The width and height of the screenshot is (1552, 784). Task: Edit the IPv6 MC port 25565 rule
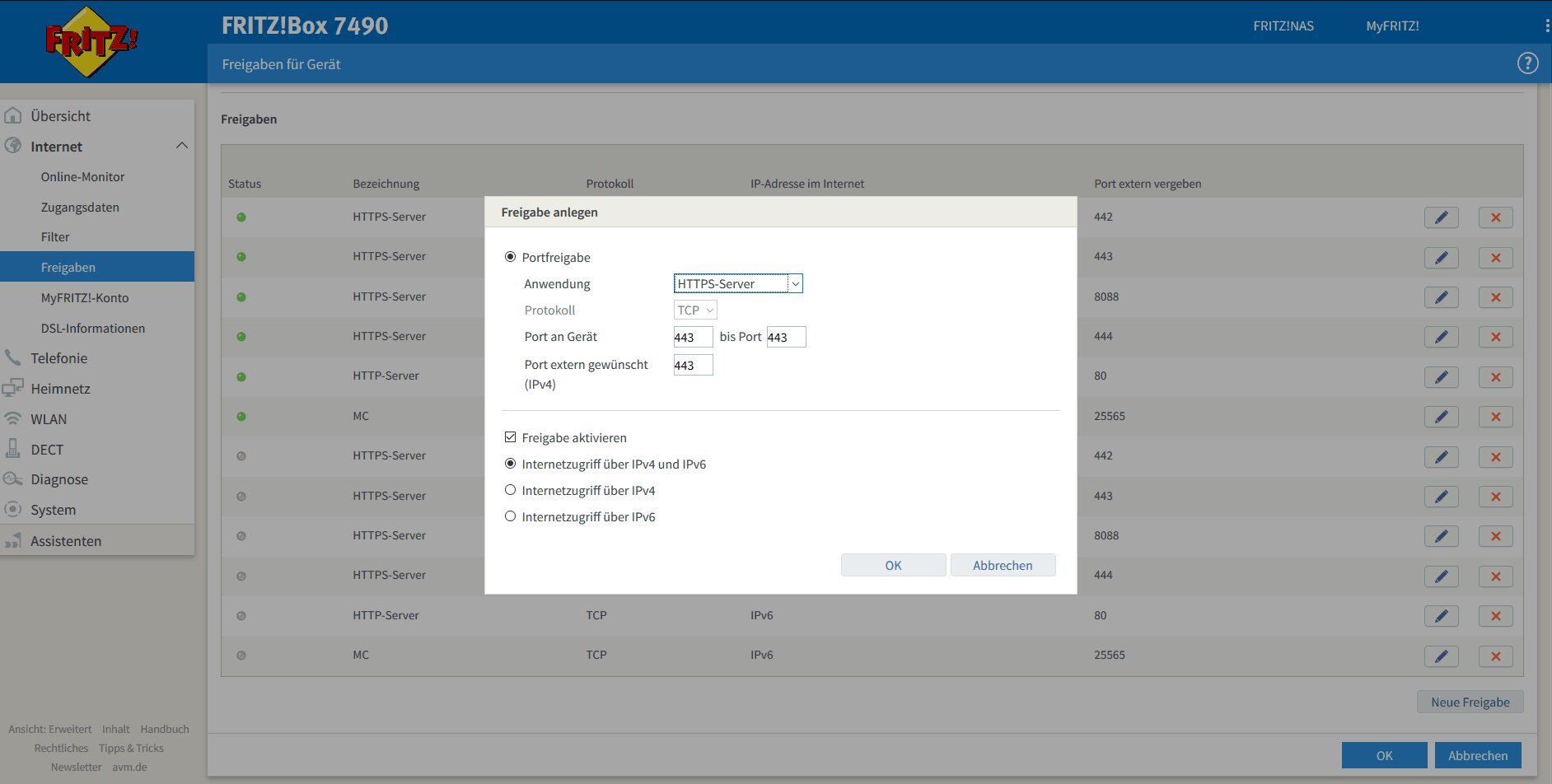point(1441,656)
